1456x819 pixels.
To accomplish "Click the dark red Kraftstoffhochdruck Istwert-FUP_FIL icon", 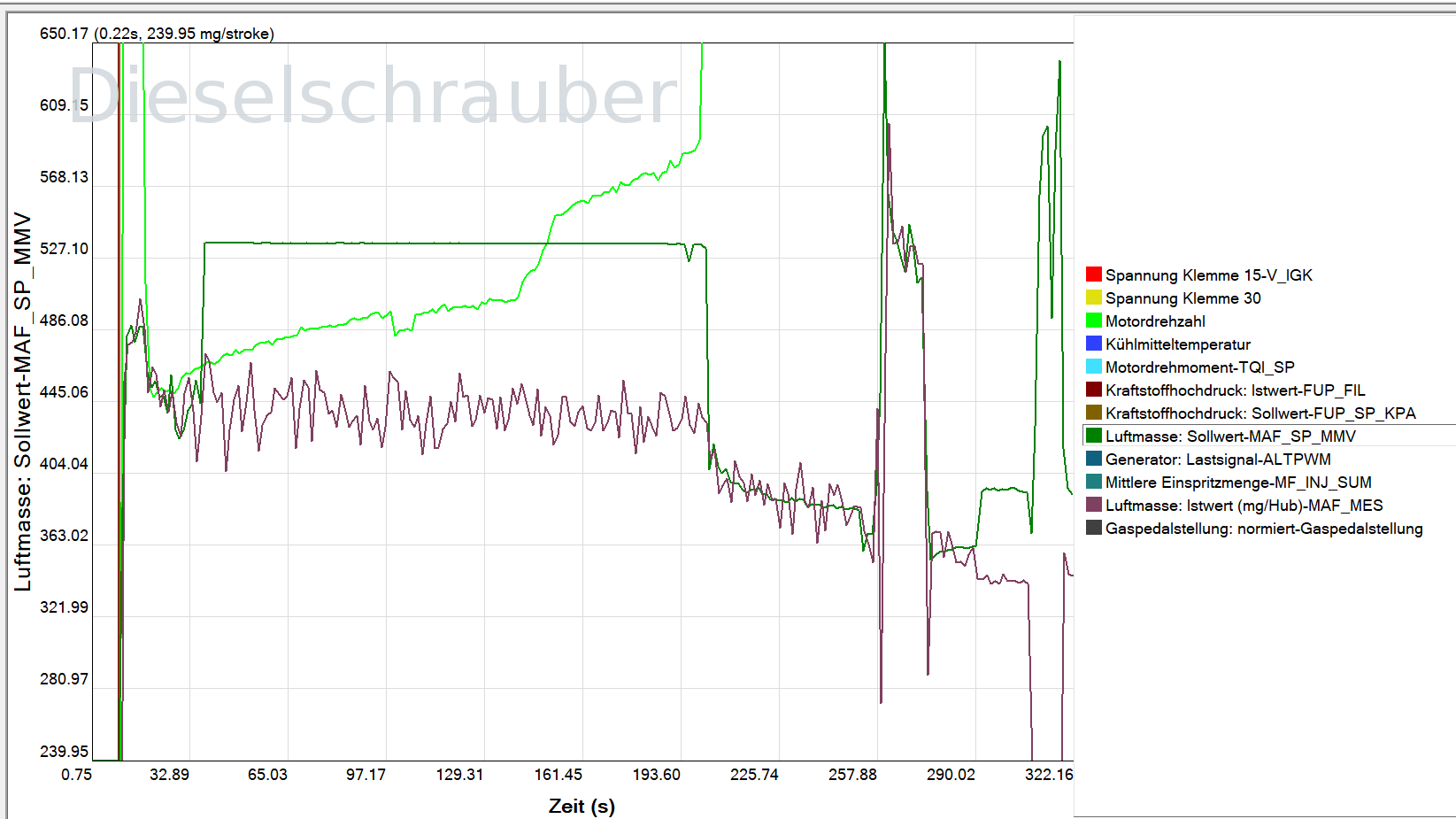I will 1093,390.
